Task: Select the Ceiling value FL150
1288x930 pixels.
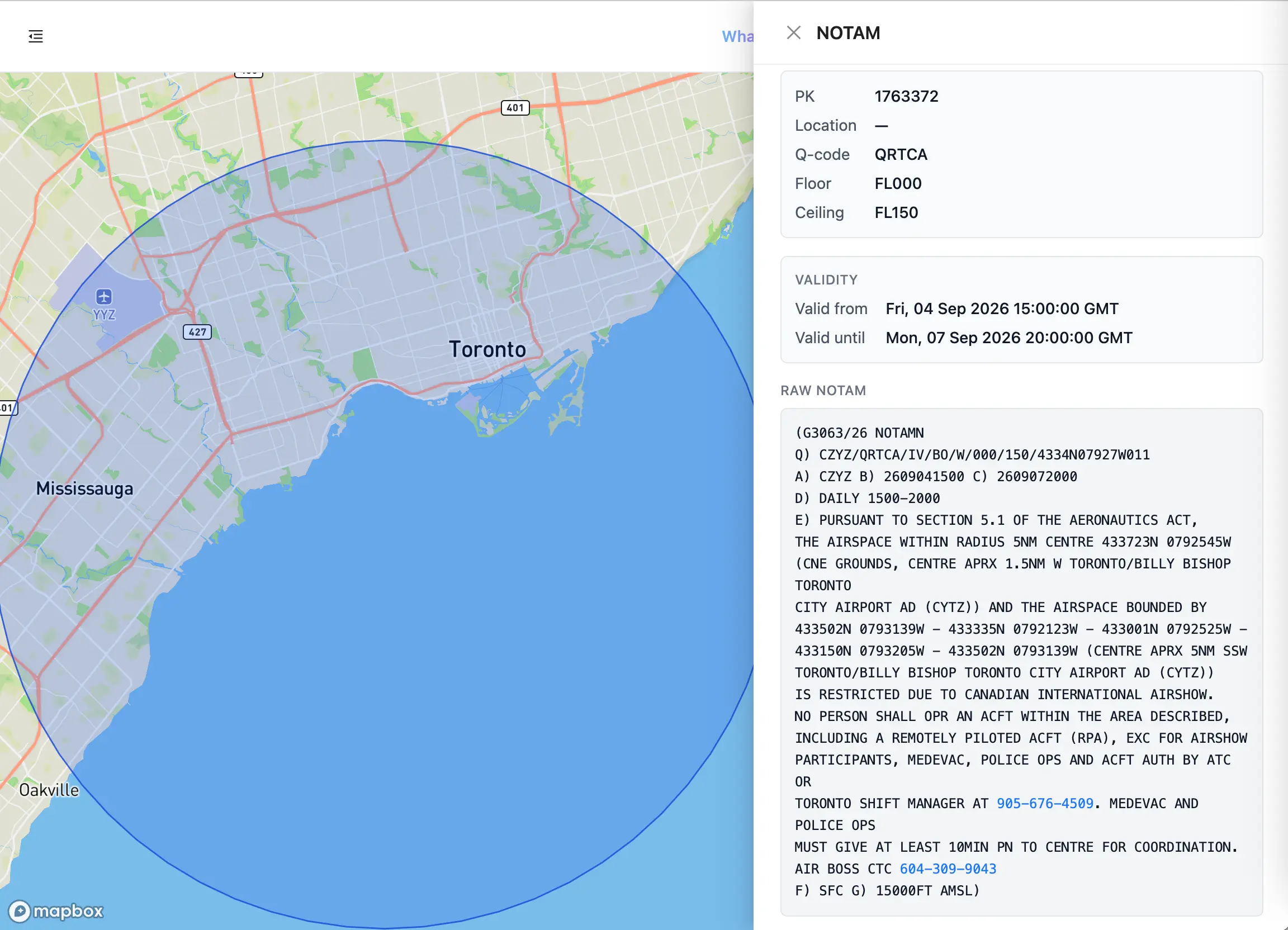Action: [896, 212]
